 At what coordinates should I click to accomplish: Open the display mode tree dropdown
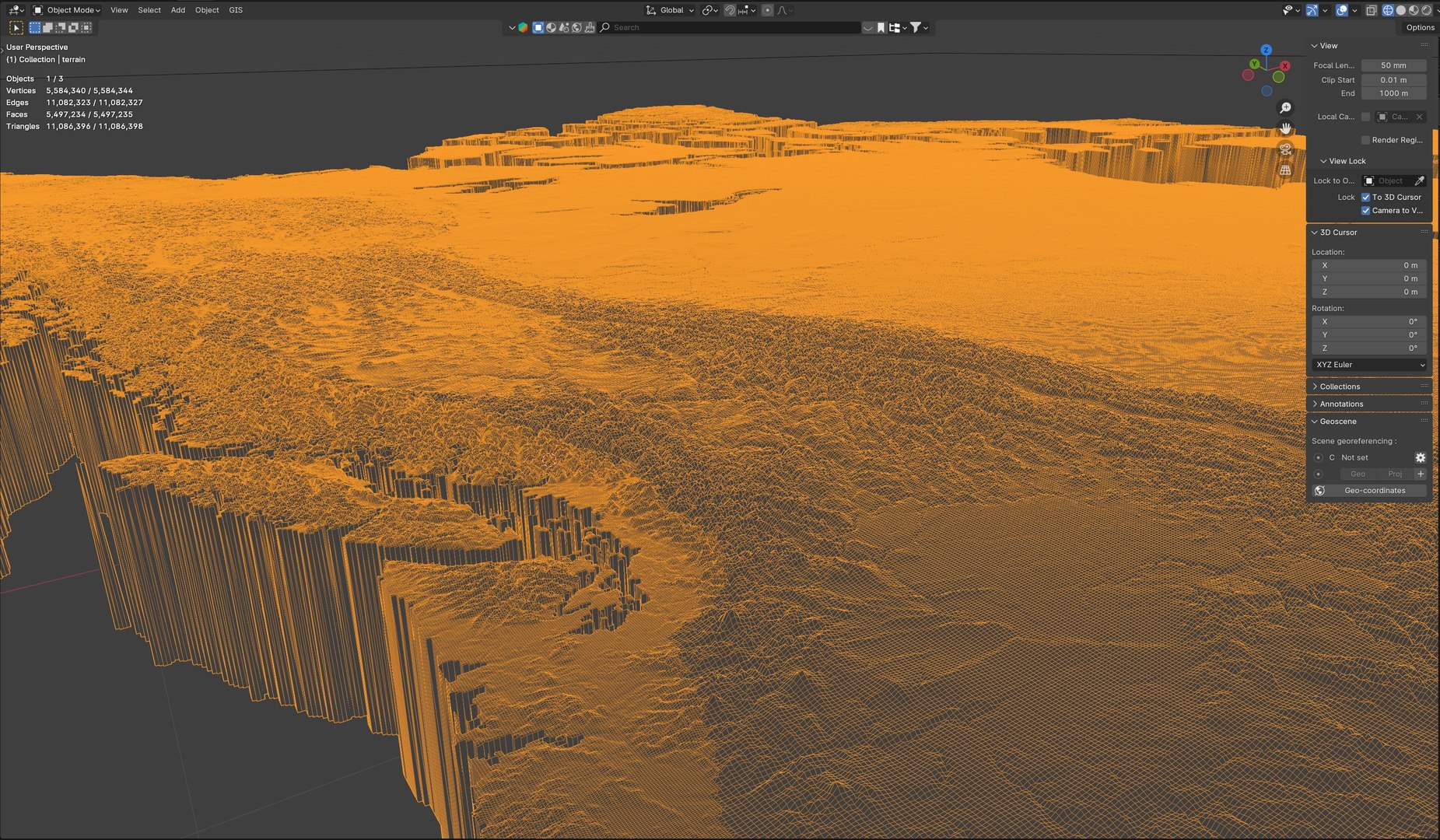898,27
